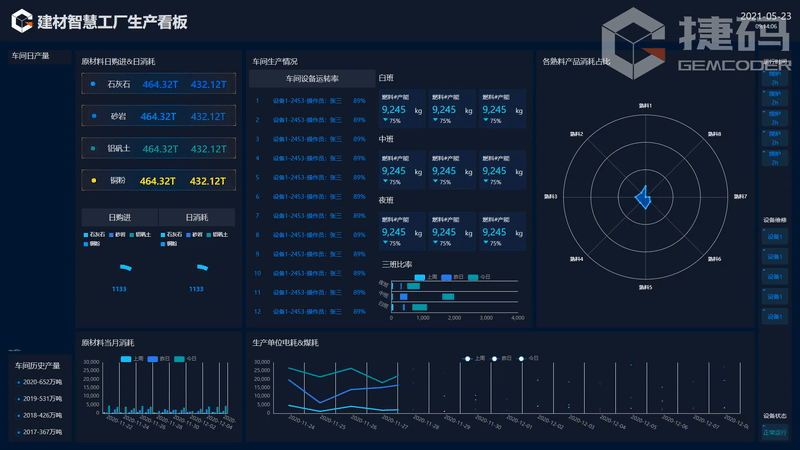Click the down triangle in last 中班 card
This screenshot has width=800, height=450.
484,182
